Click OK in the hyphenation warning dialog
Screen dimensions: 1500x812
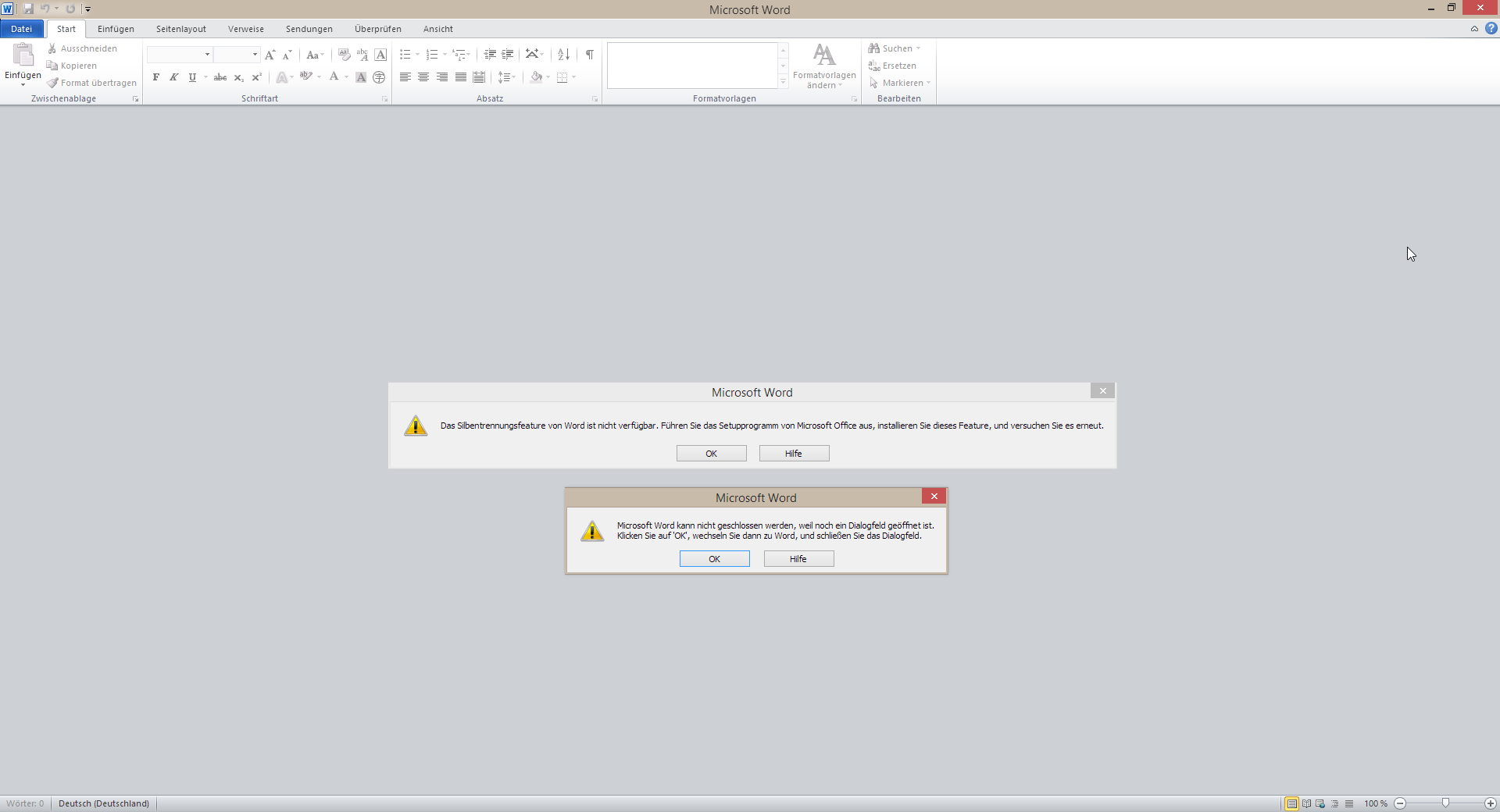pyautogui.click(x=711, y=454)
